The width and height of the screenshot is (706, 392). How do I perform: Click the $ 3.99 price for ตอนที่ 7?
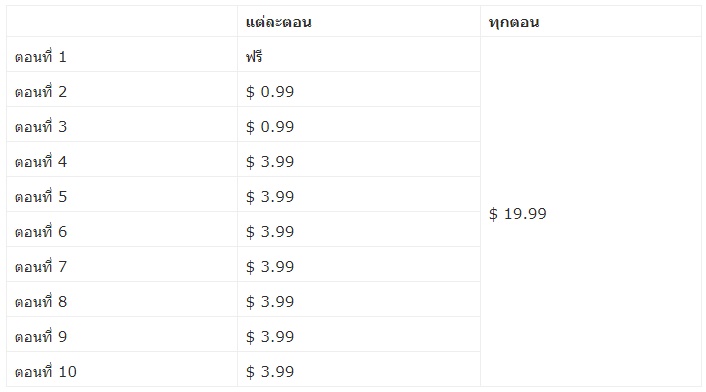coord(270,266)
